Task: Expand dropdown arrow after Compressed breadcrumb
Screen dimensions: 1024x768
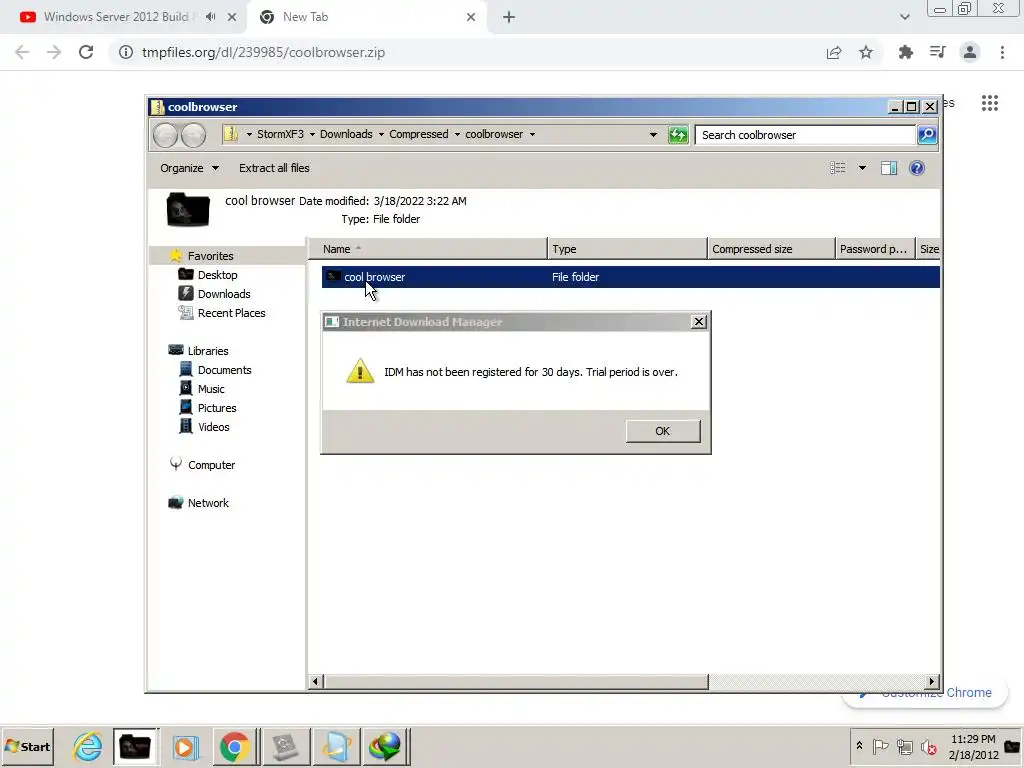Action: point(457,135)
